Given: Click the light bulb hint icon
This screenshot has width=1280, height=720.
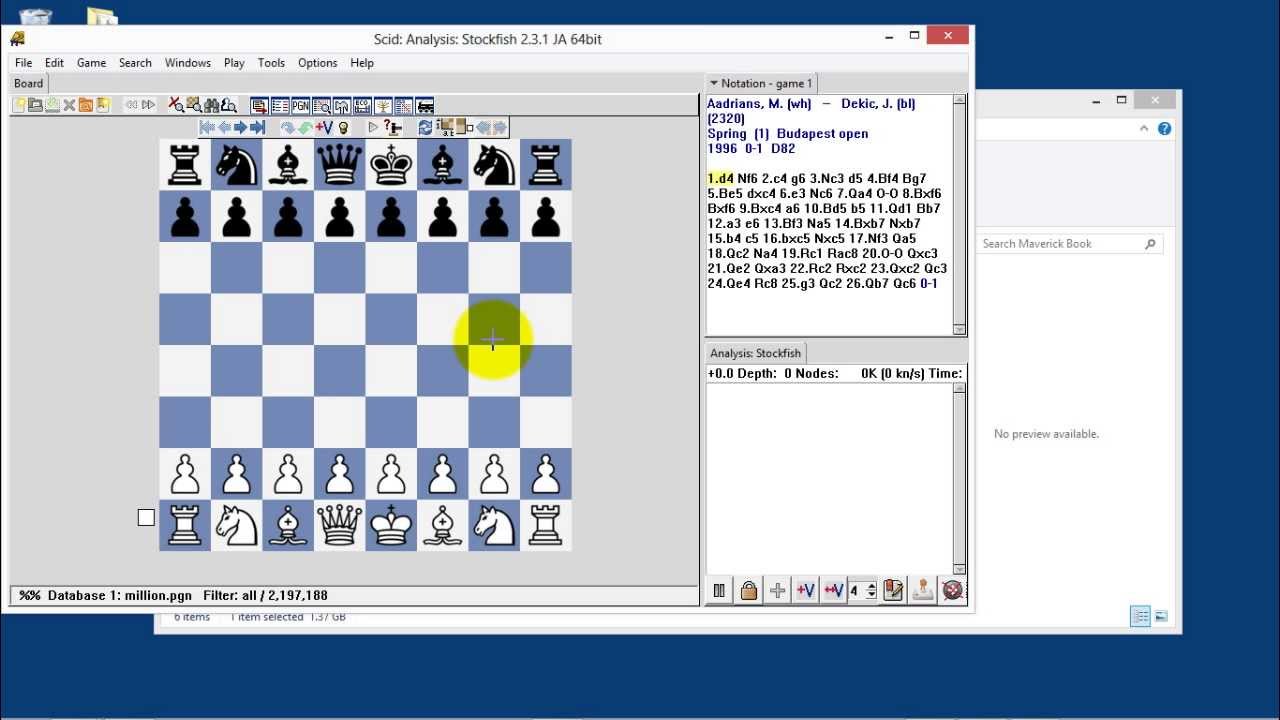Looking at the screenshot, I should (344, 127).
